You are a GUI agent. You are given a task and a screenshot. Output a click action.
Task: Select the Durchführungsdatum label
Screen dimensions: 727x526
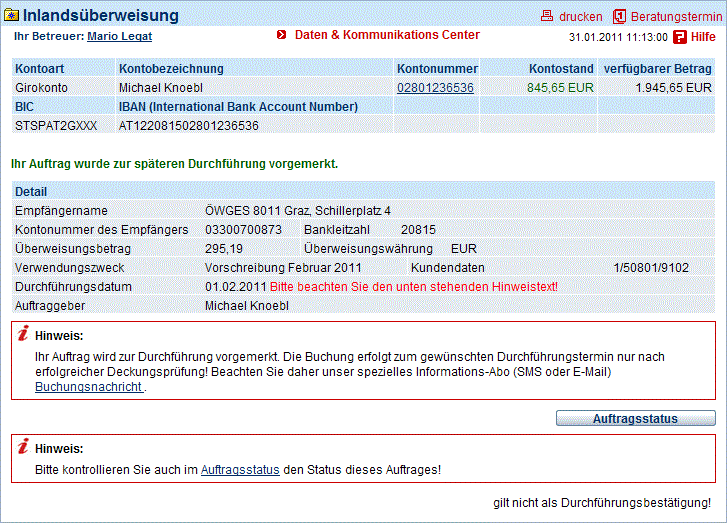[73, 287]
